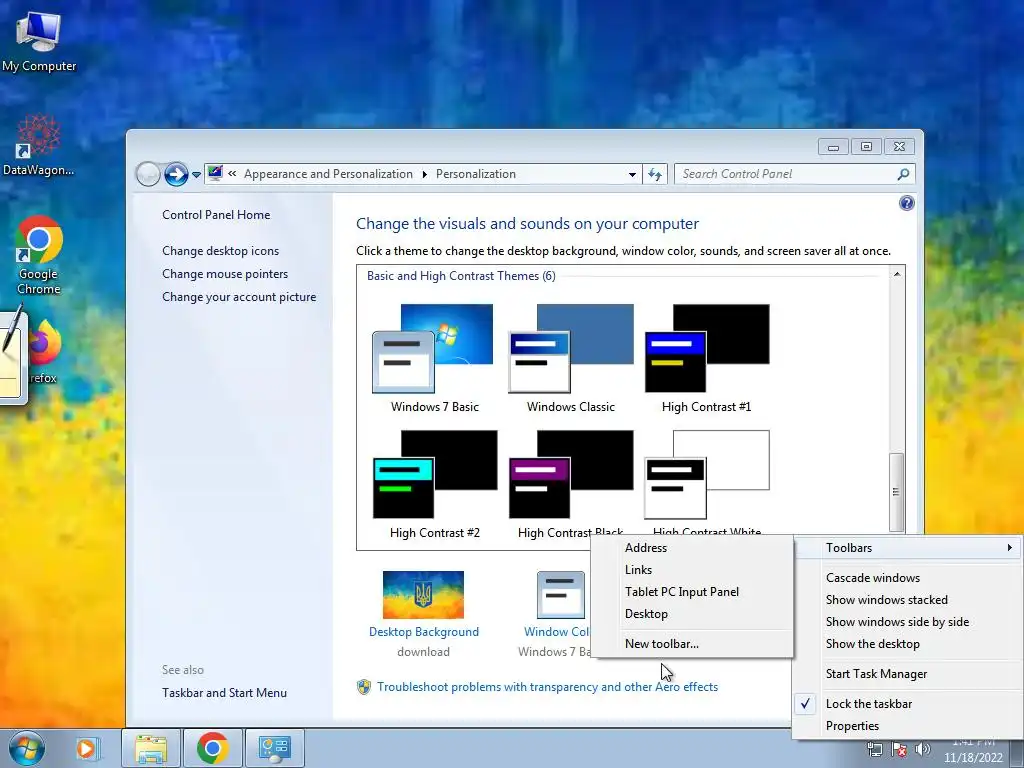Choose Tablet PC Input Panel toolbar
Screen dimensions: 1024x768
click(x=692, y=592)
